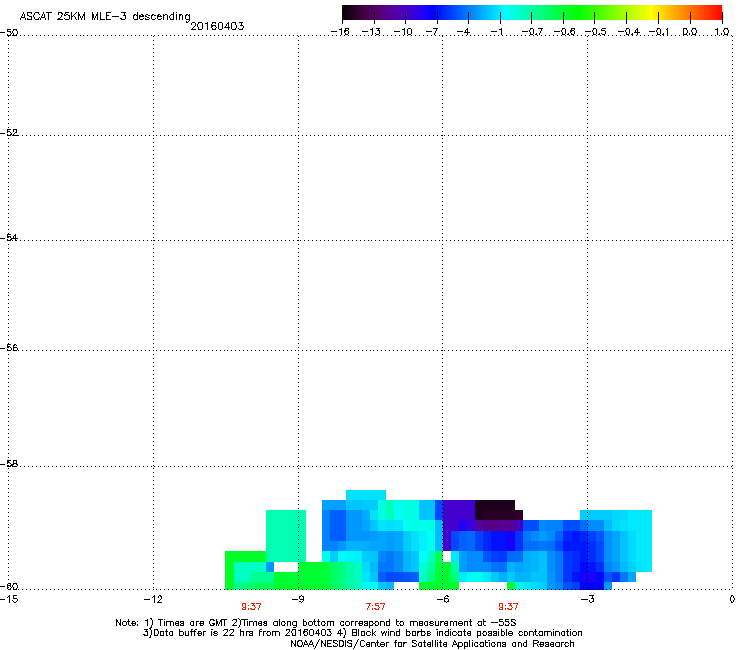Screen dimensions: 740x650
Task: Click the -15 longitude axis label
Action: [x=9, y=599]
